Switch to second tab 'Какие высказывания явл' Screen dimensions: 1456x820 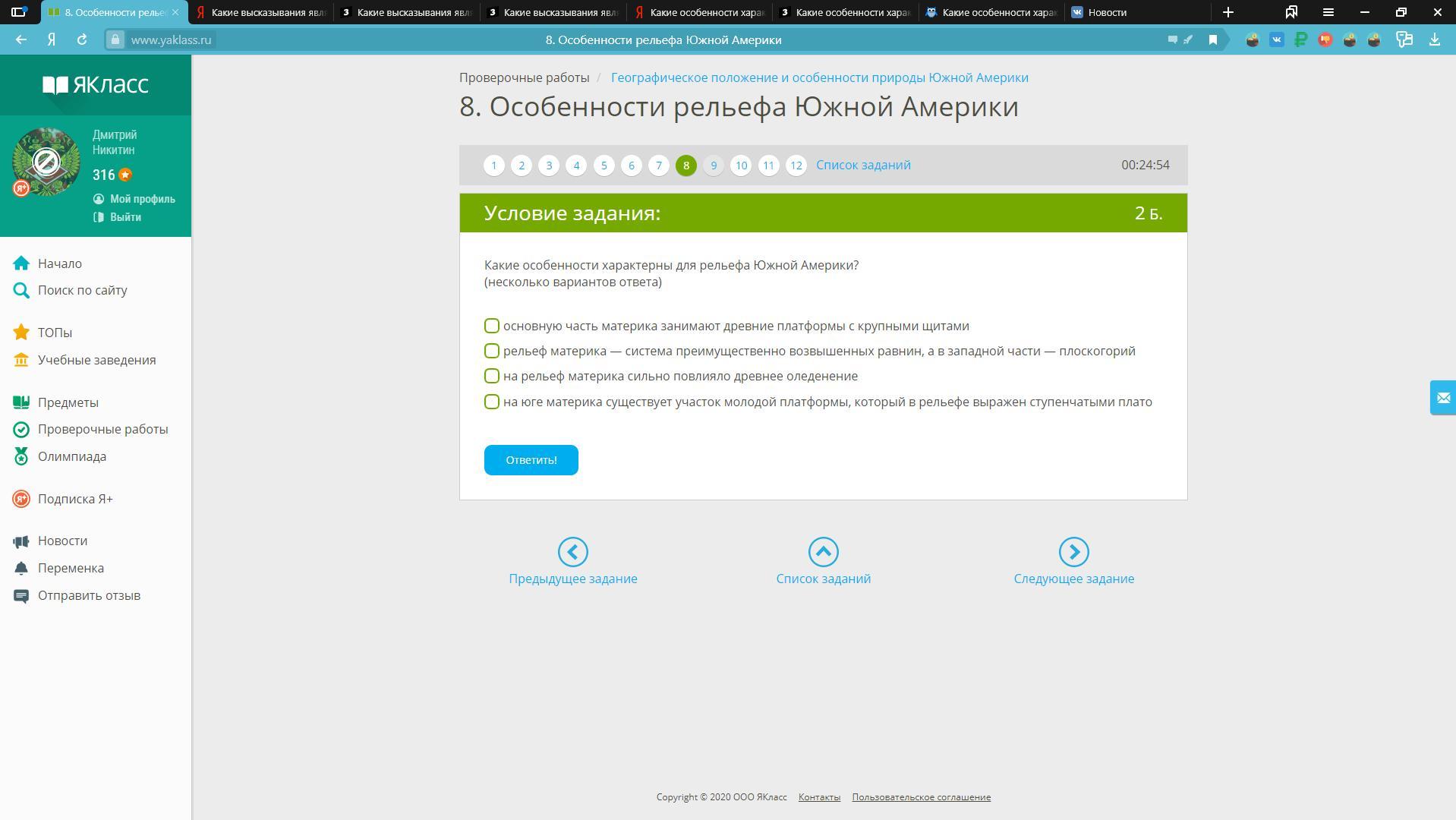coord(260,12)
